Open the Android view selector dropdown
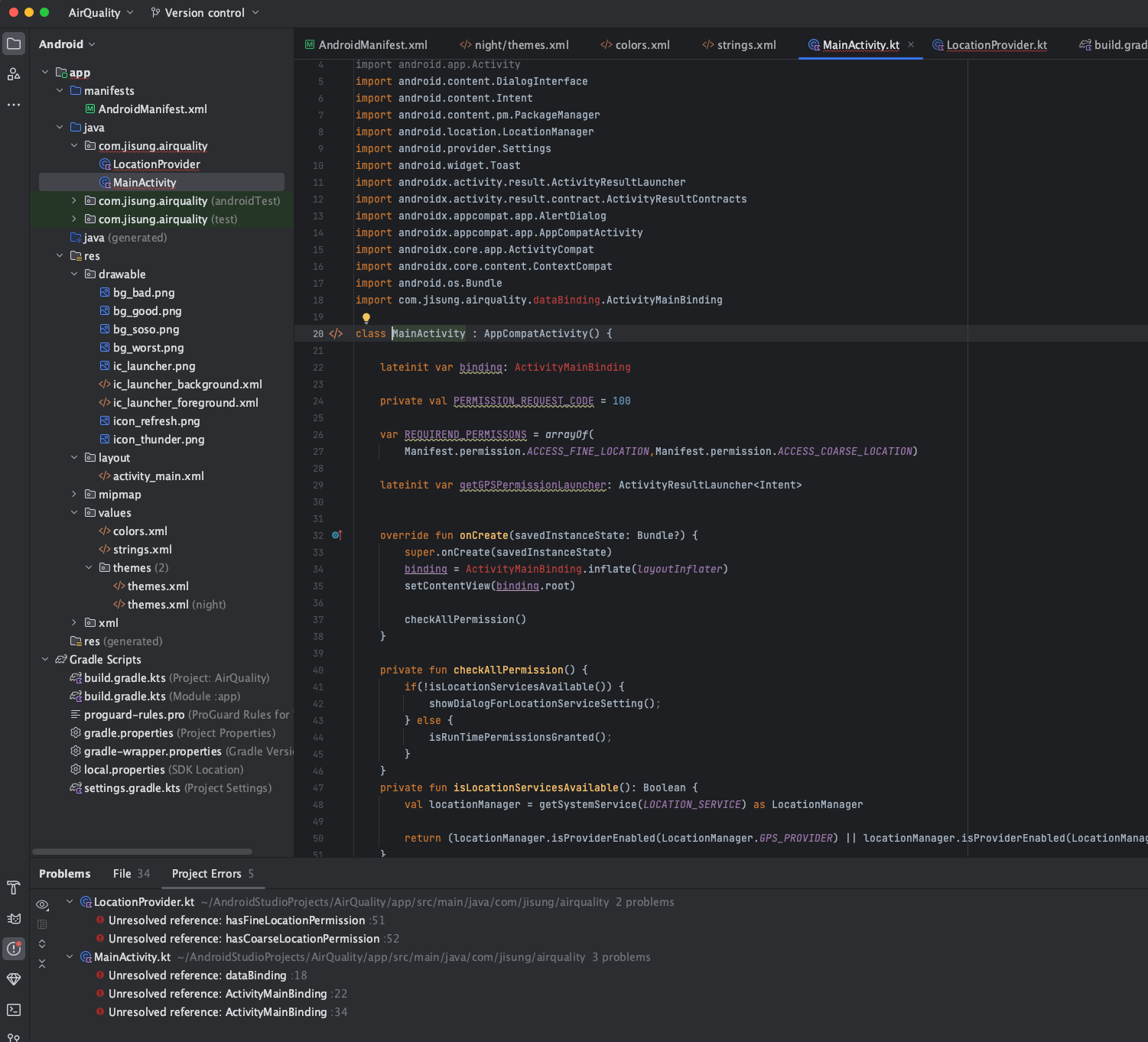 [x=67, y=44]
